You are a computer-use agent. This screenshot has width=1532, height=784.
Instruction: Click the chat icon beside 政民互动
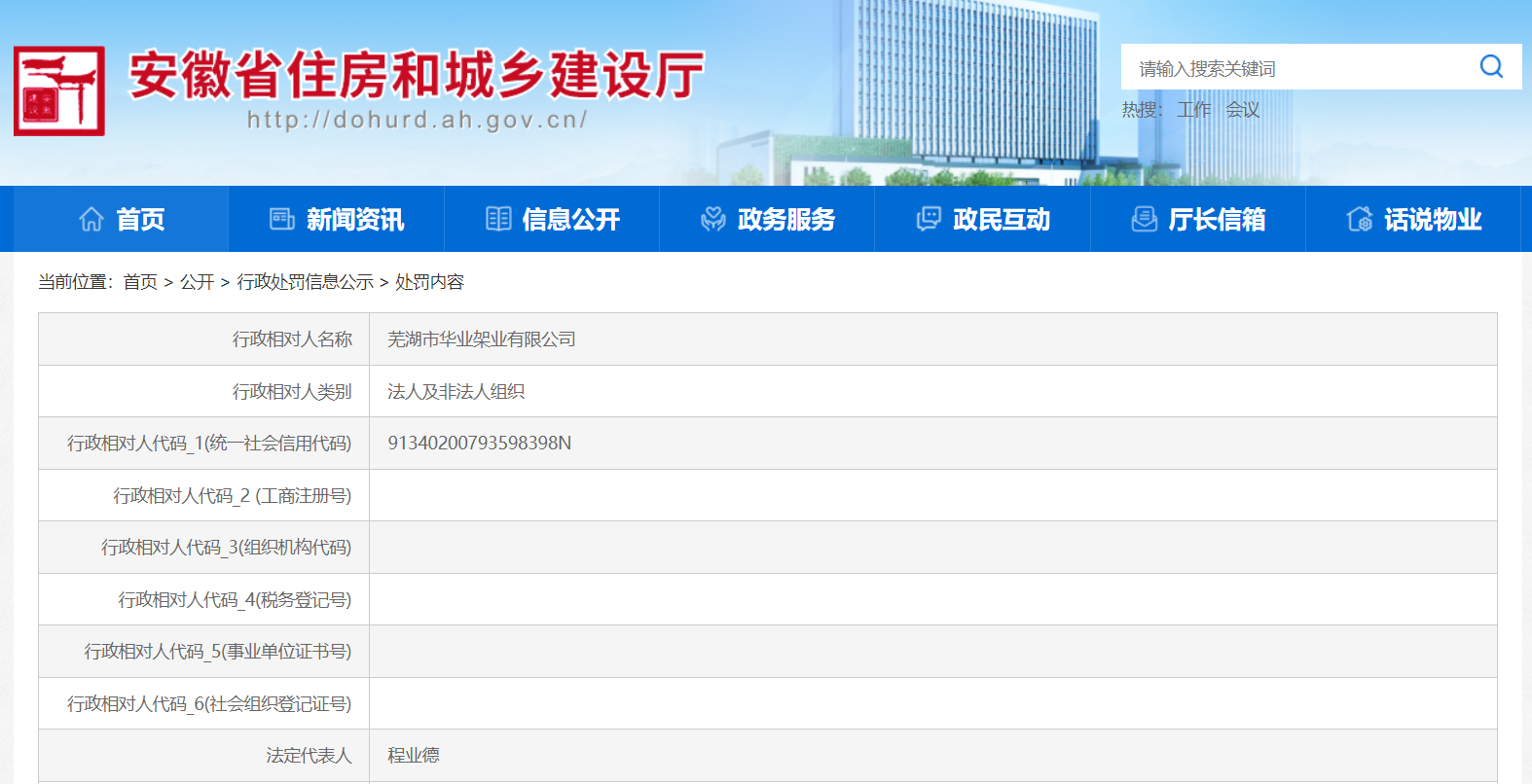[929, 219]
